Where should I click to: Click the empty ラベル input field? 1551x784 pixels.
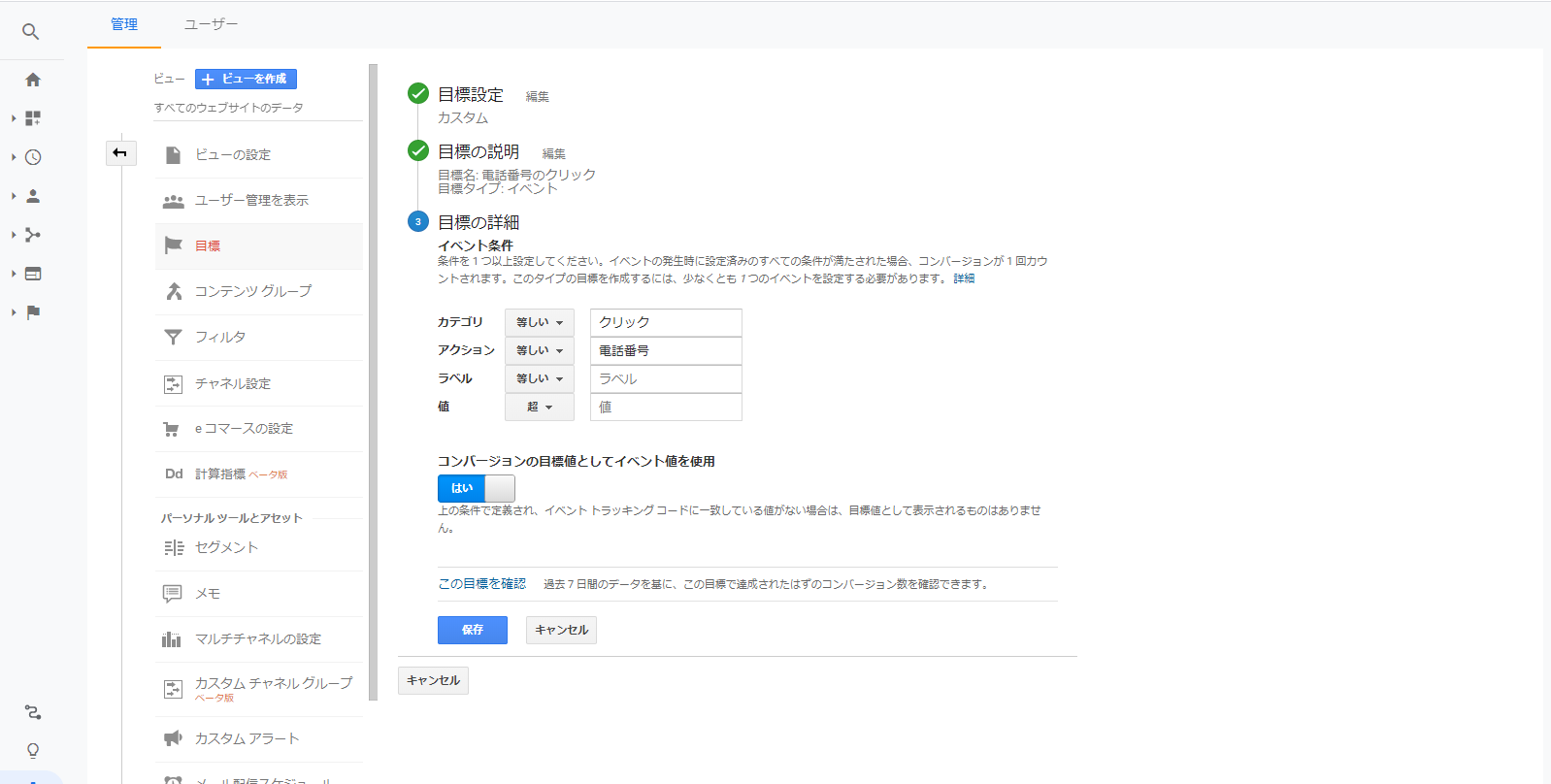coord(666,378)
